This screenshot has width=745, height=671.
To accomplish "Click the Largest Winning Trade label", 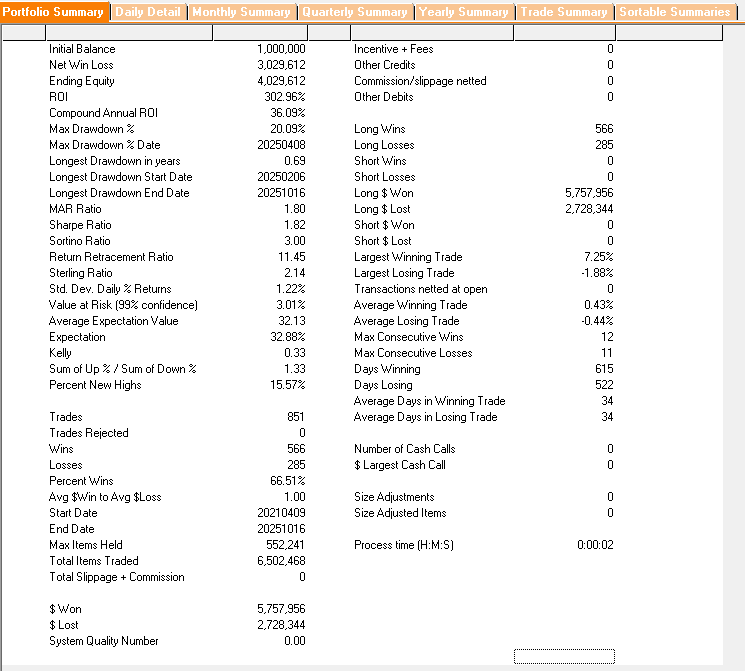I will tap(408, 257).
